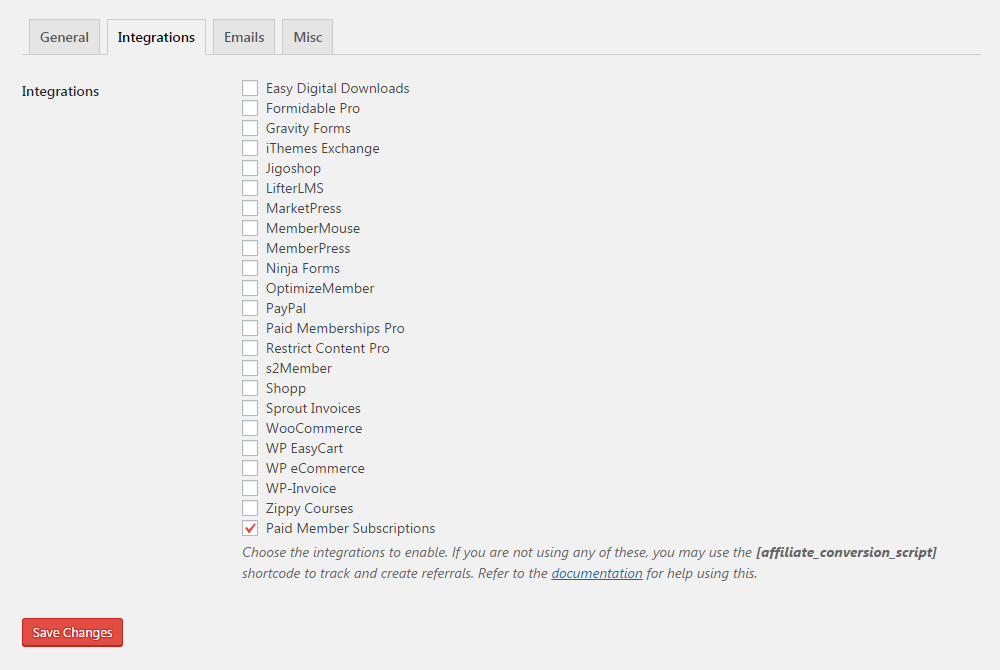Image resolution: width=1000 pixels, height=670 pixels.
Task: Toggle the PayPal checkbox
Action: coord(250,308)
